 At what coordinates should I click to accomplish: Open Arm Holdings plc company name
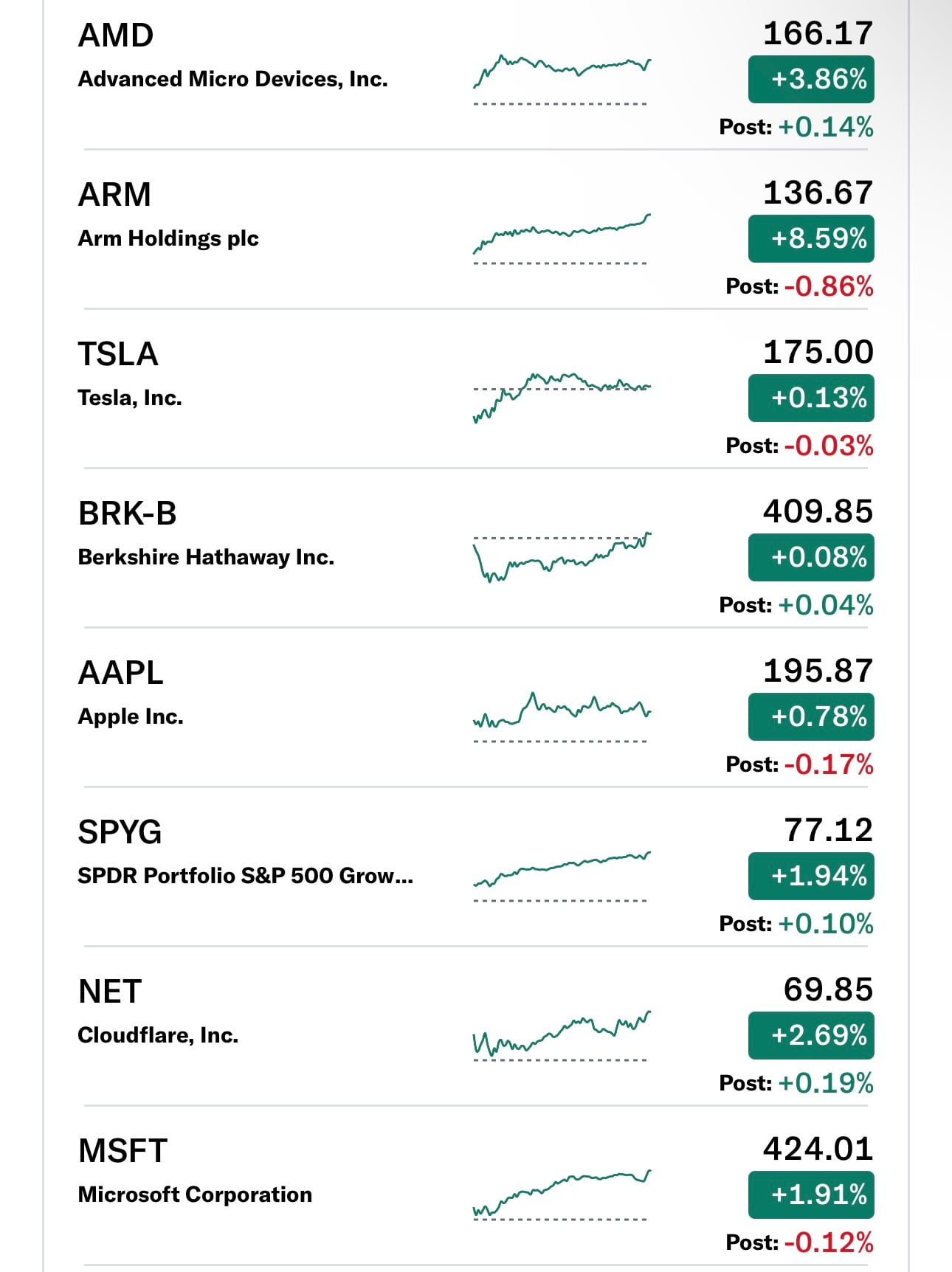tap(168, 238)
